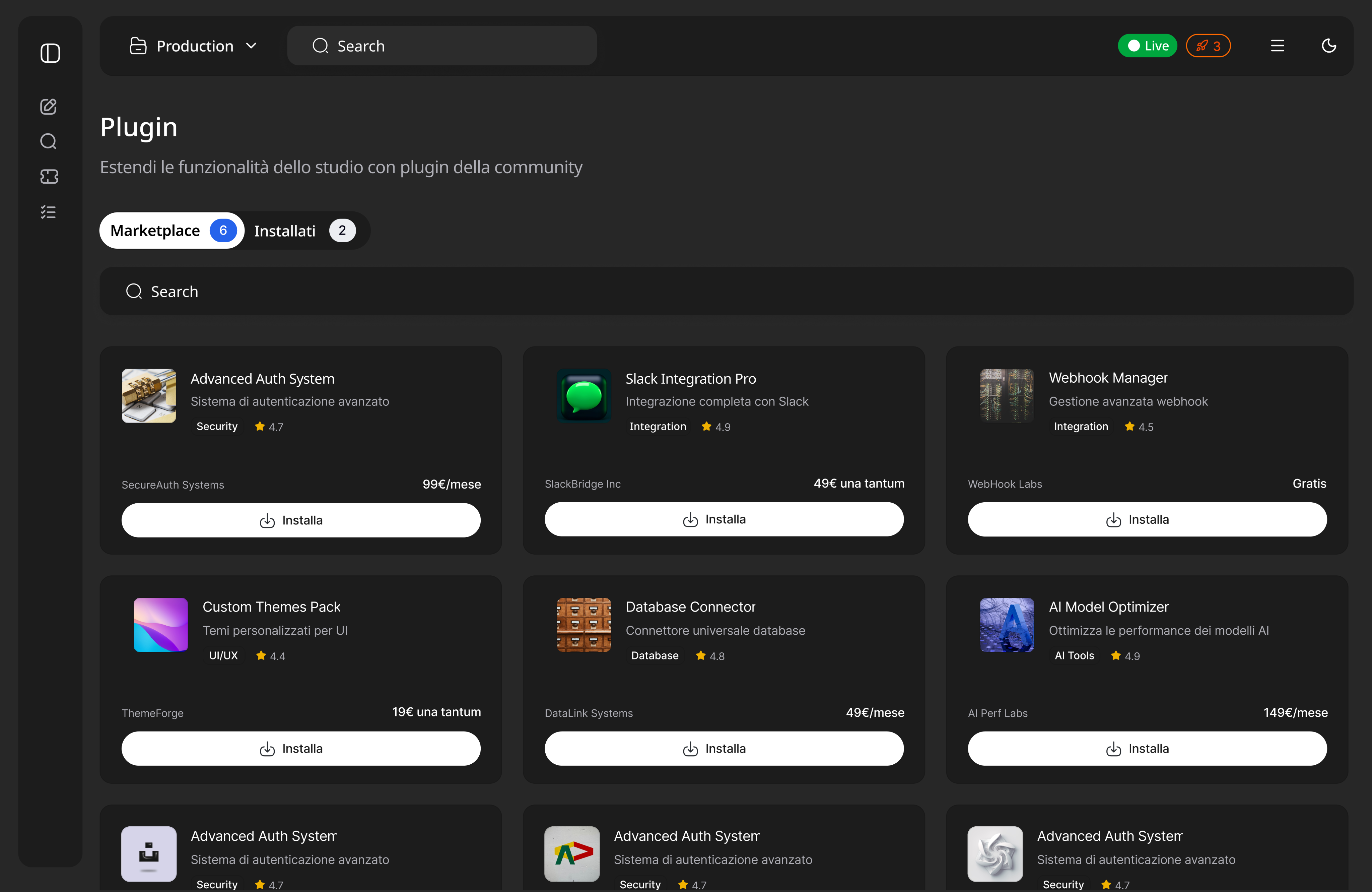Click the green Live status toggle
The image size is (1372, 892).
click(x=1147, y=46)
